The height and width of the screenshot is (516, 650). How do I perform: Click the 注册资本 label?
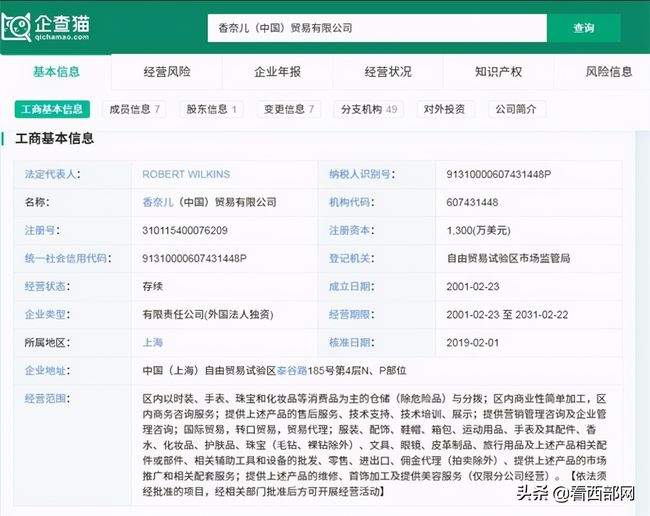pos(351,230)
